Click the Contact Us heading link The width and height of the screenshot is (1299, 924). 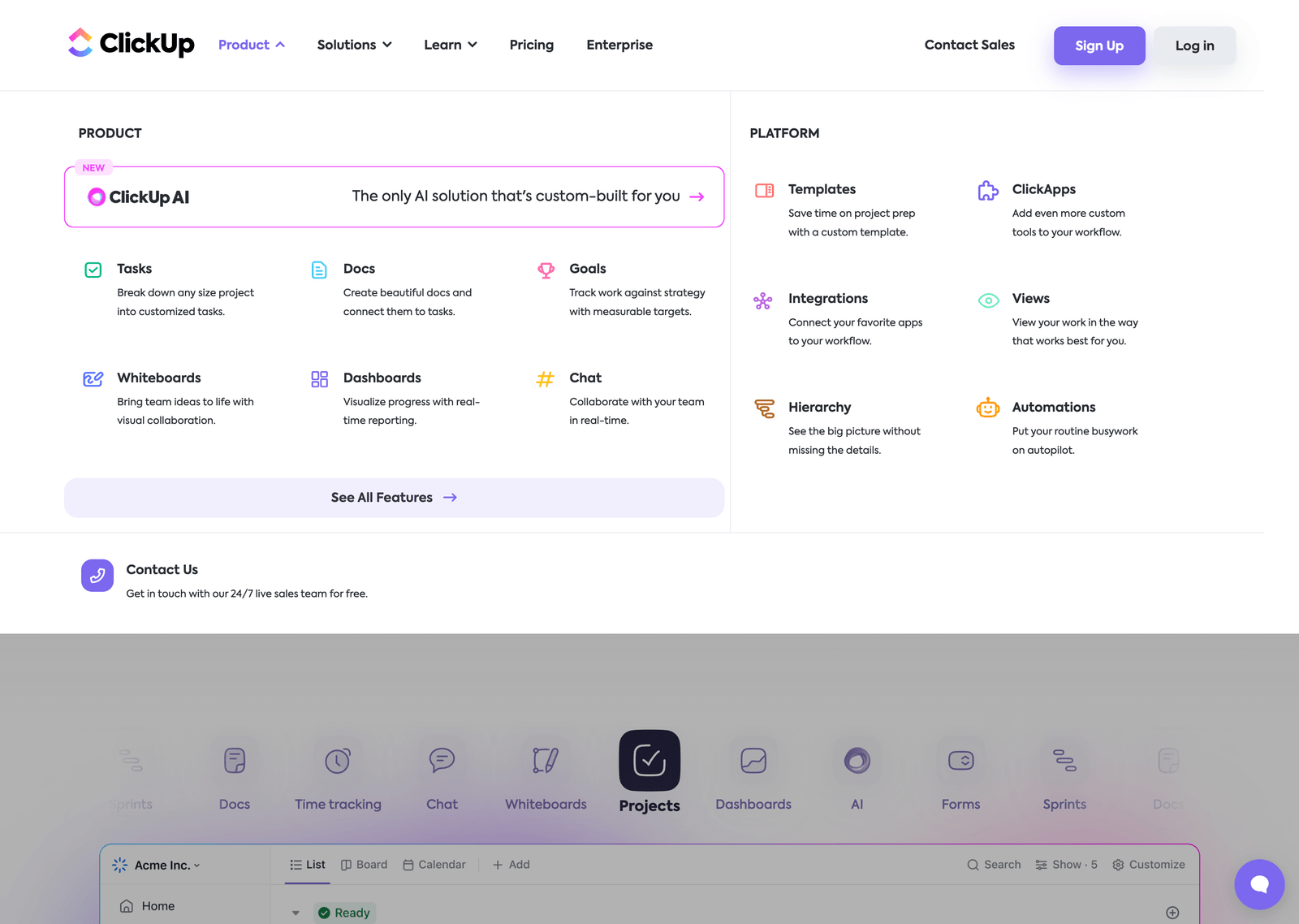click(162, 569)
